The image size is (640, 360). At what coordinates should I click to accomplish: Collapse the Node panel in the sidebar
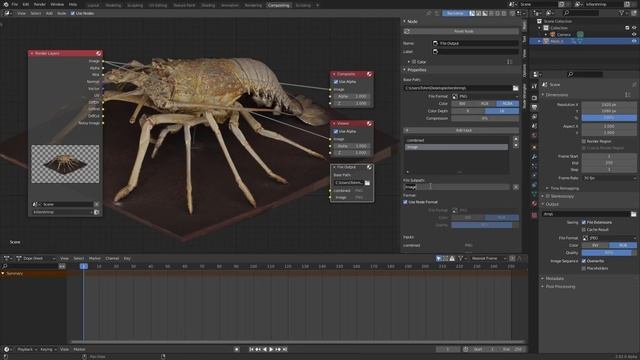(x=404, y=21)
